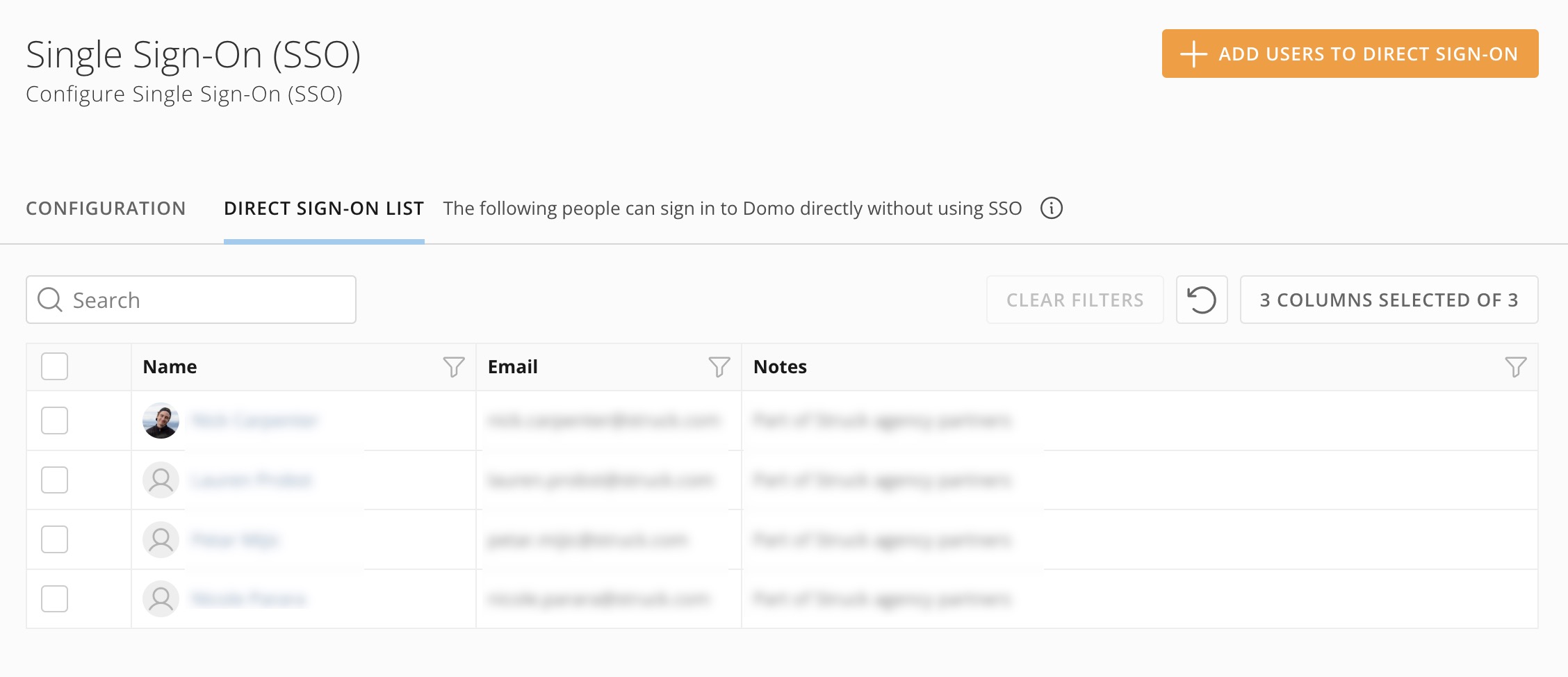Check the third user row checkbox
Image resolution: width=1568 pixels, height=677 pixels.
click(x=54, y=539)
